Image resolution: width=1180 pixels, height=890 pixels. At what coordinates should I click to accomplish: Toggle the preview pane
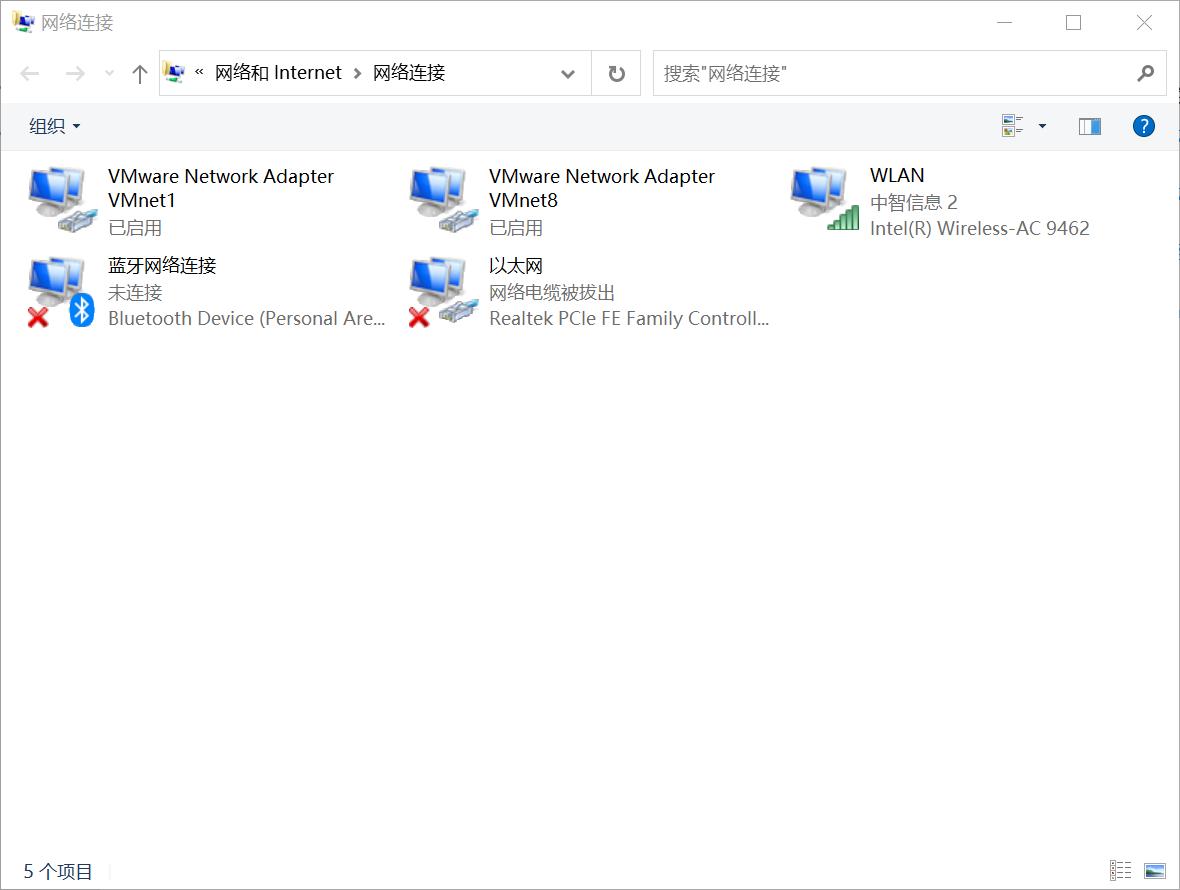pyautogui.click(x=1089, y=125)
